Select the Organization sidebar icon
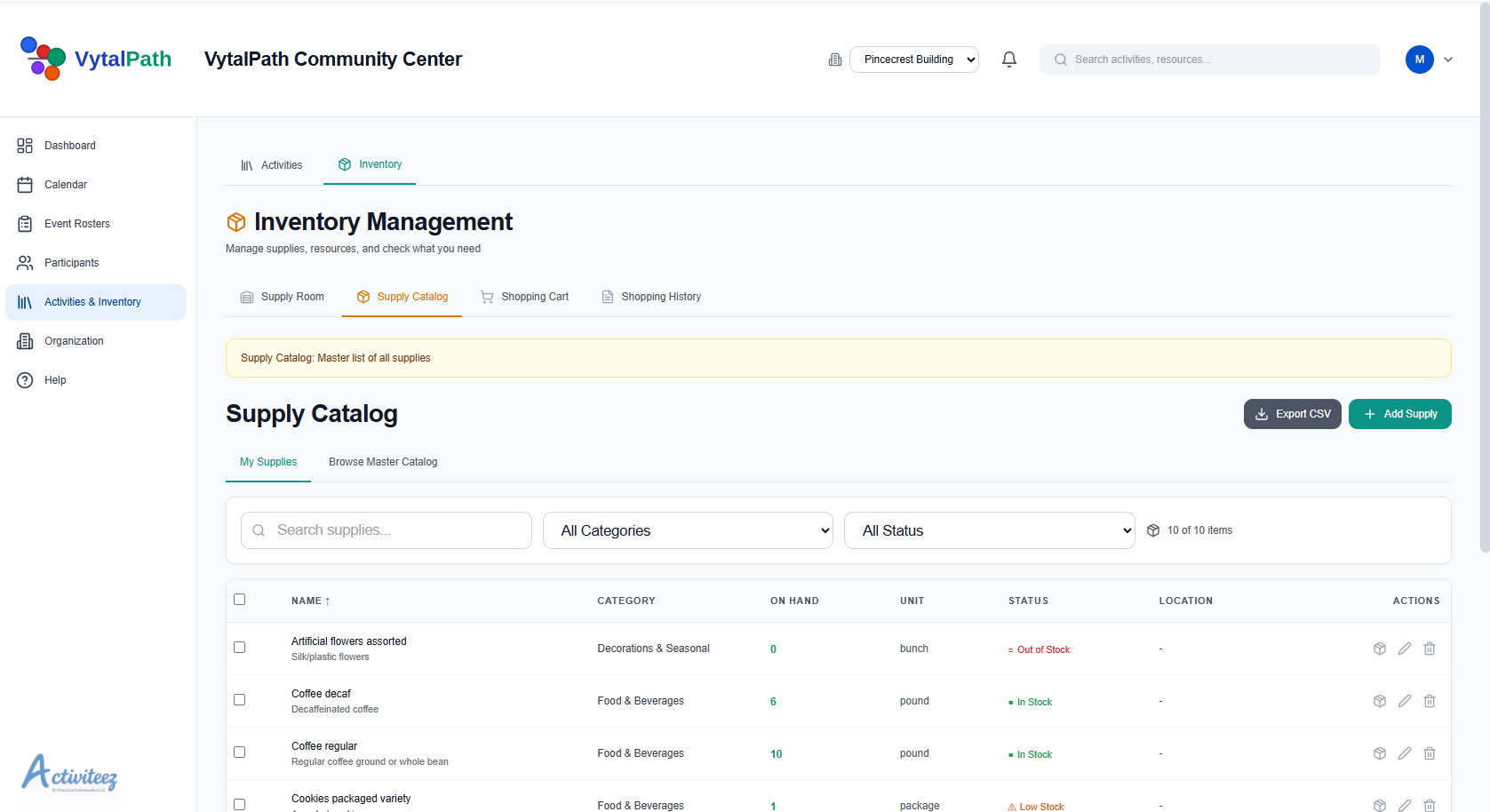1490x812 pixels. click(25, 340)
